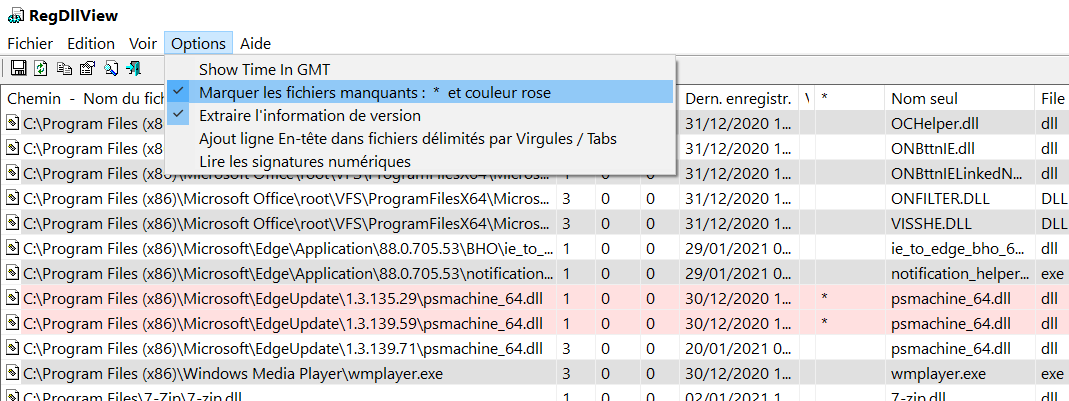This screenshot has height=401, width=1069.
Task: Click the notification_helper... name cell
Action: click(x=960, y=274)
